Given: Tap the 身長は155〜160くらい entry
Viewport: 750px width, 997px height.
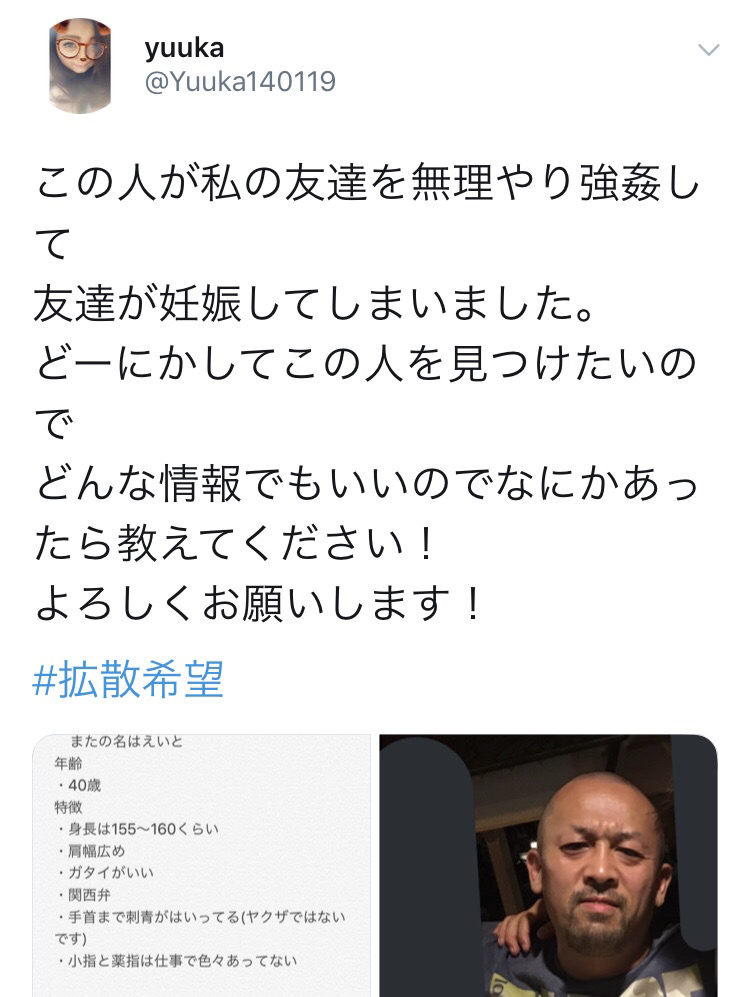Looking at the screenshot, I should tap(138, 829).
